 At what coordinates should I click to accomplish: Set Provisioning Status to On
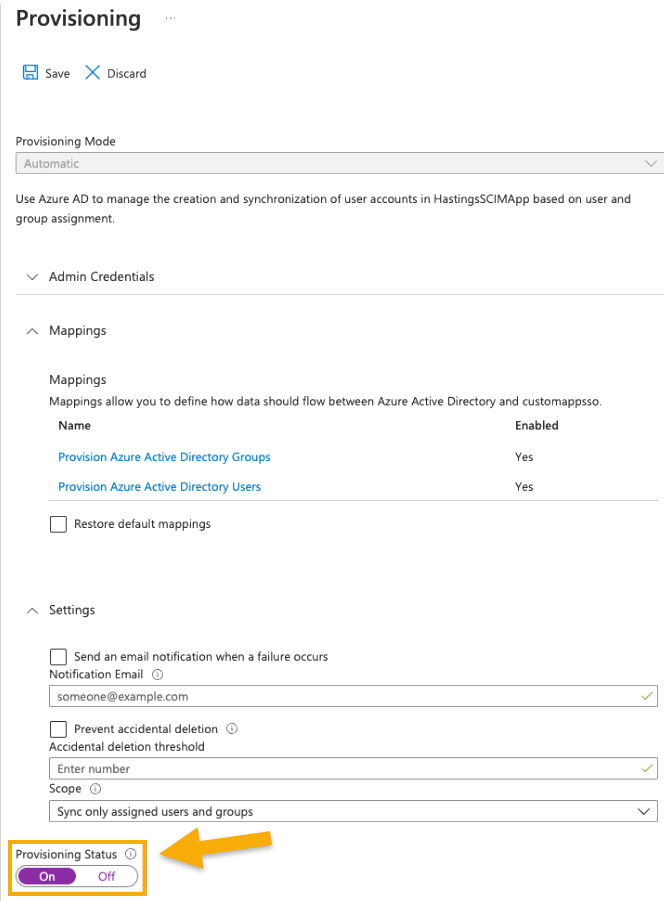click(47, 876)
